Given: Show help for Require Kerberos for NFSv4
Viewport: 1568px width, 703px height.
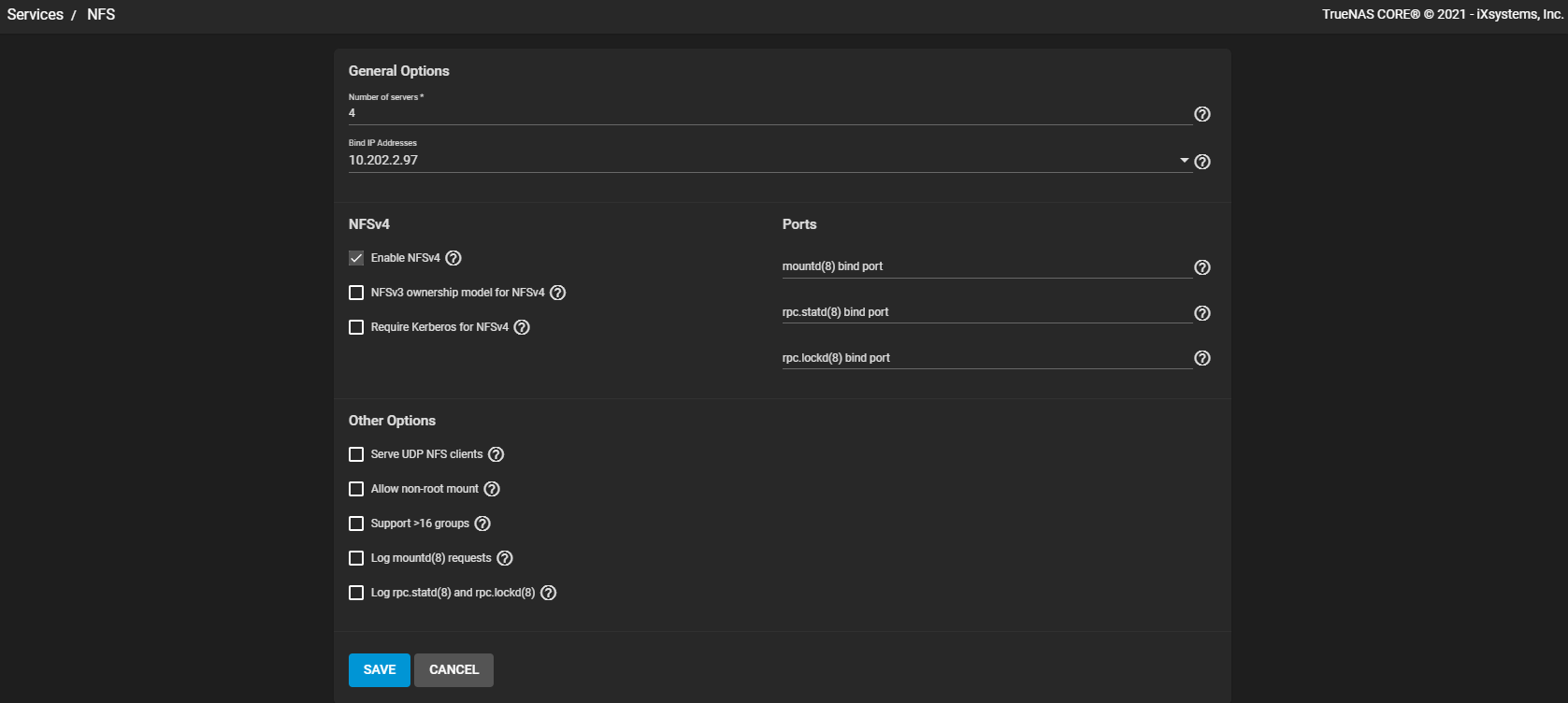Looking at the screenshot, I should click(523, 327).
